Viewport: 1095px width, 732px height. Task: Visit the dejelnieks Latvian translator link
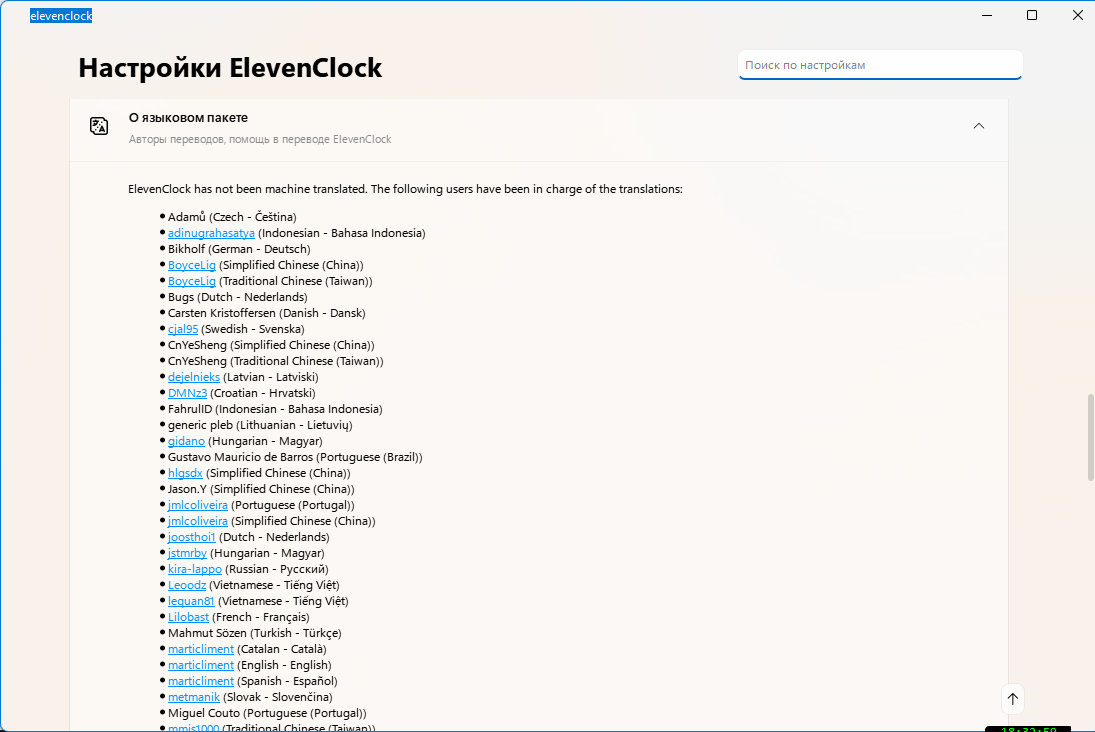193,377
